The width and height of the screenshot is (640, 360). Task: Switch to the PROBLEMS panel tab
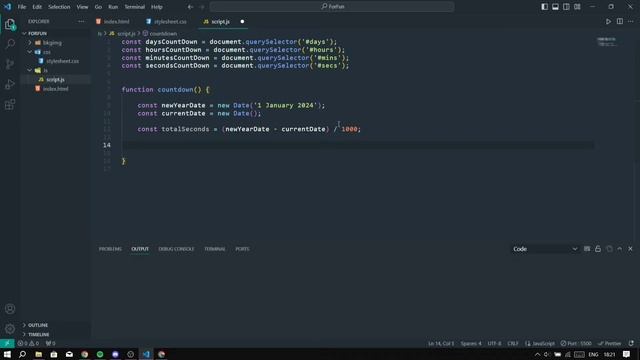click(110, 249)
